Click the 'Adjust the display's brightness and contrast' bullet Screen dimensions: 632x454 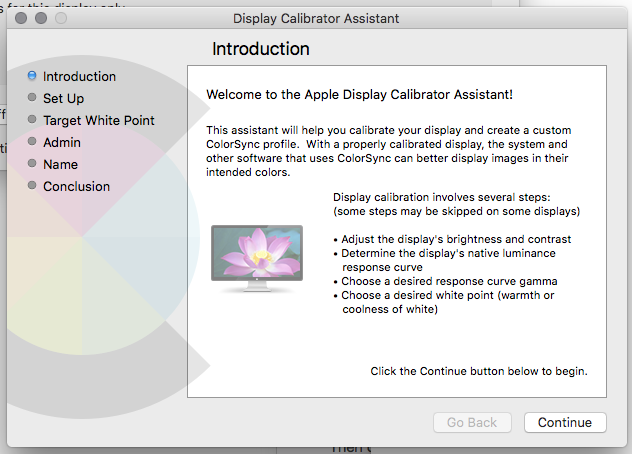(452, 239)
